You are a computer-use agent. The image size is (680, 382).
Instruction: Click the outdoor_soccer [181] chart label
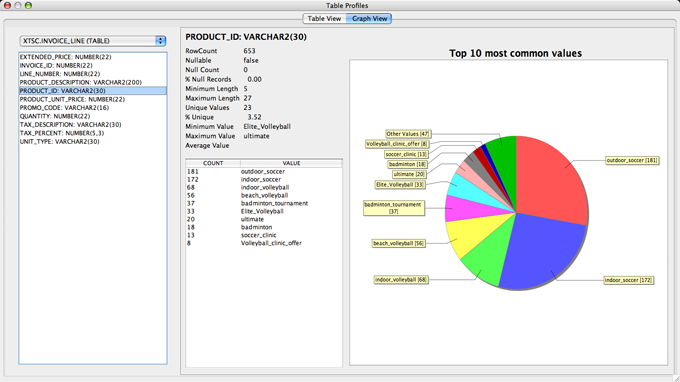[x=632, y=160]
